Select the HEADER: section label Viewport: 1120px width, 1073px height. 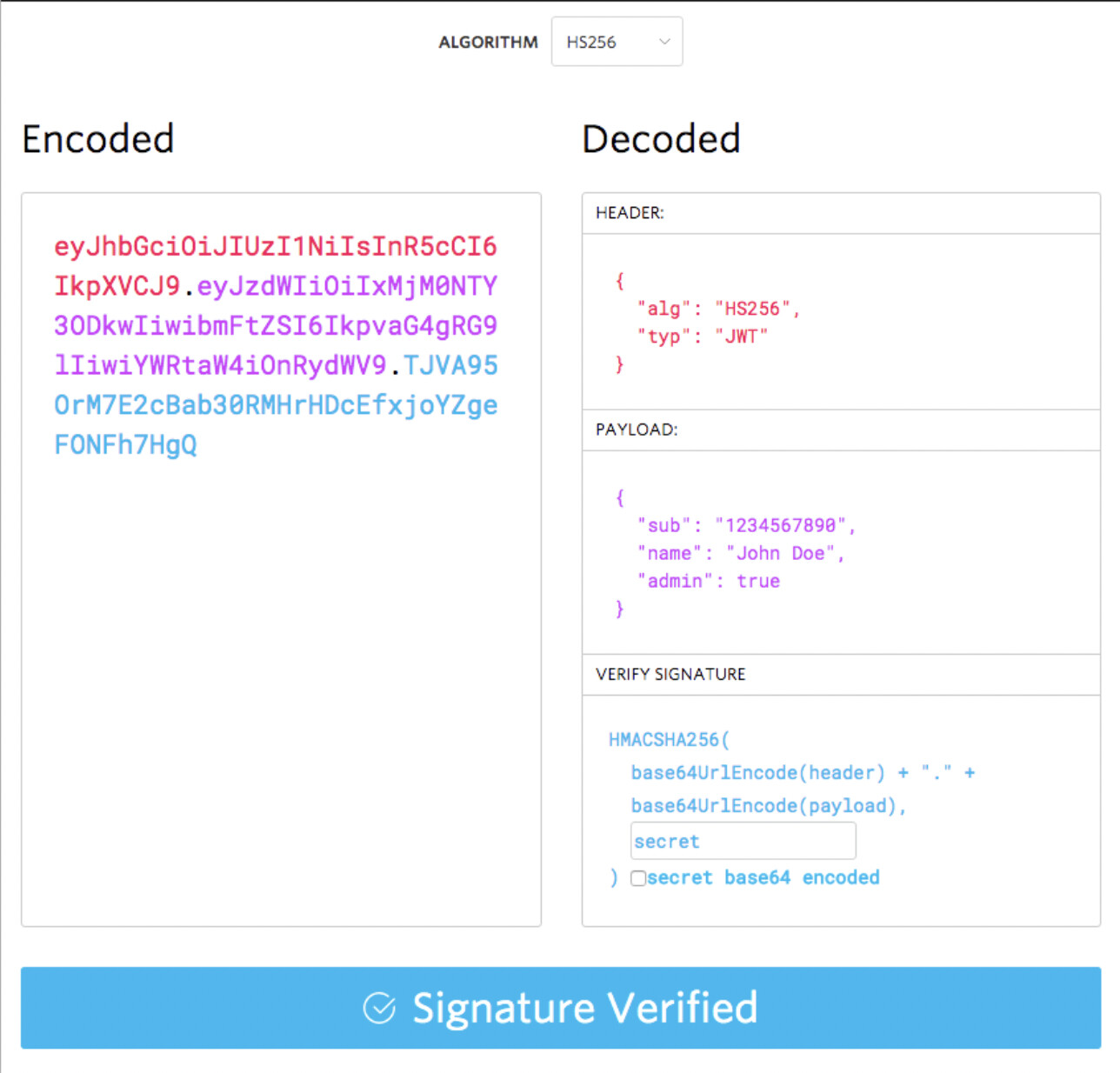(630, 213)
